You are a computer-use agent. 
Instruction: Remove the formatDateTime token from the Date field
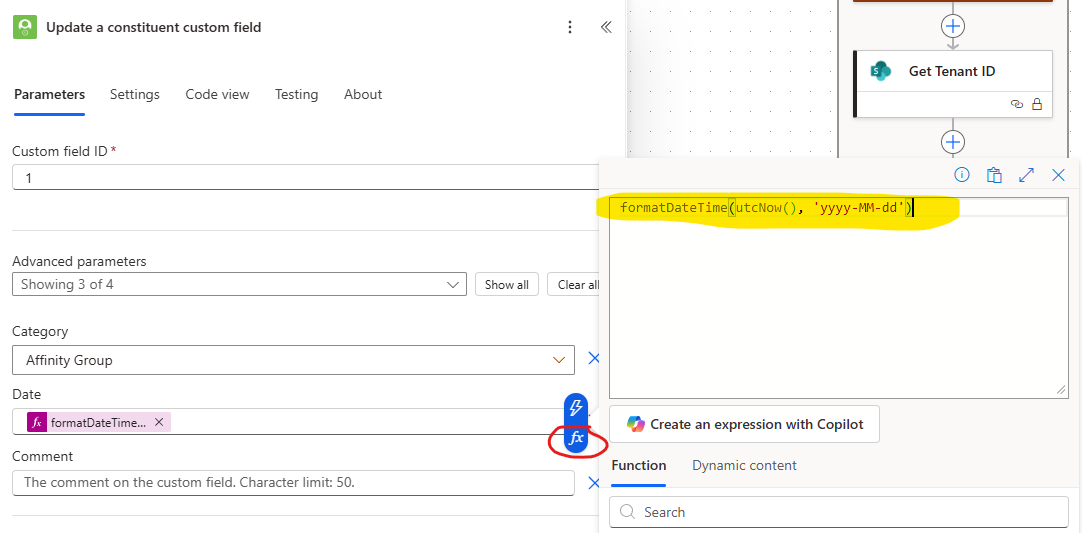159,423
